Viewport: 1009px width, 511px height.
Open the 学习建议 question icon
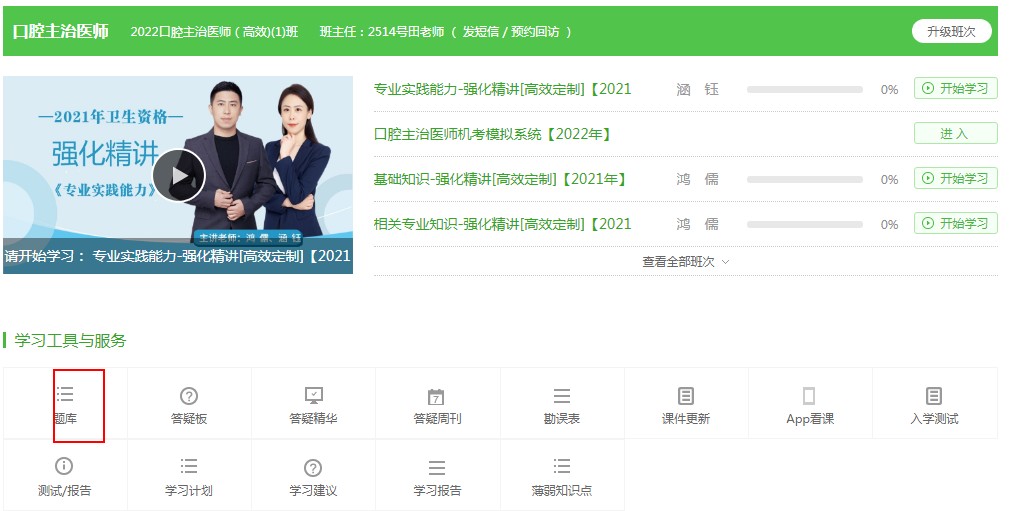pos(313,468)
